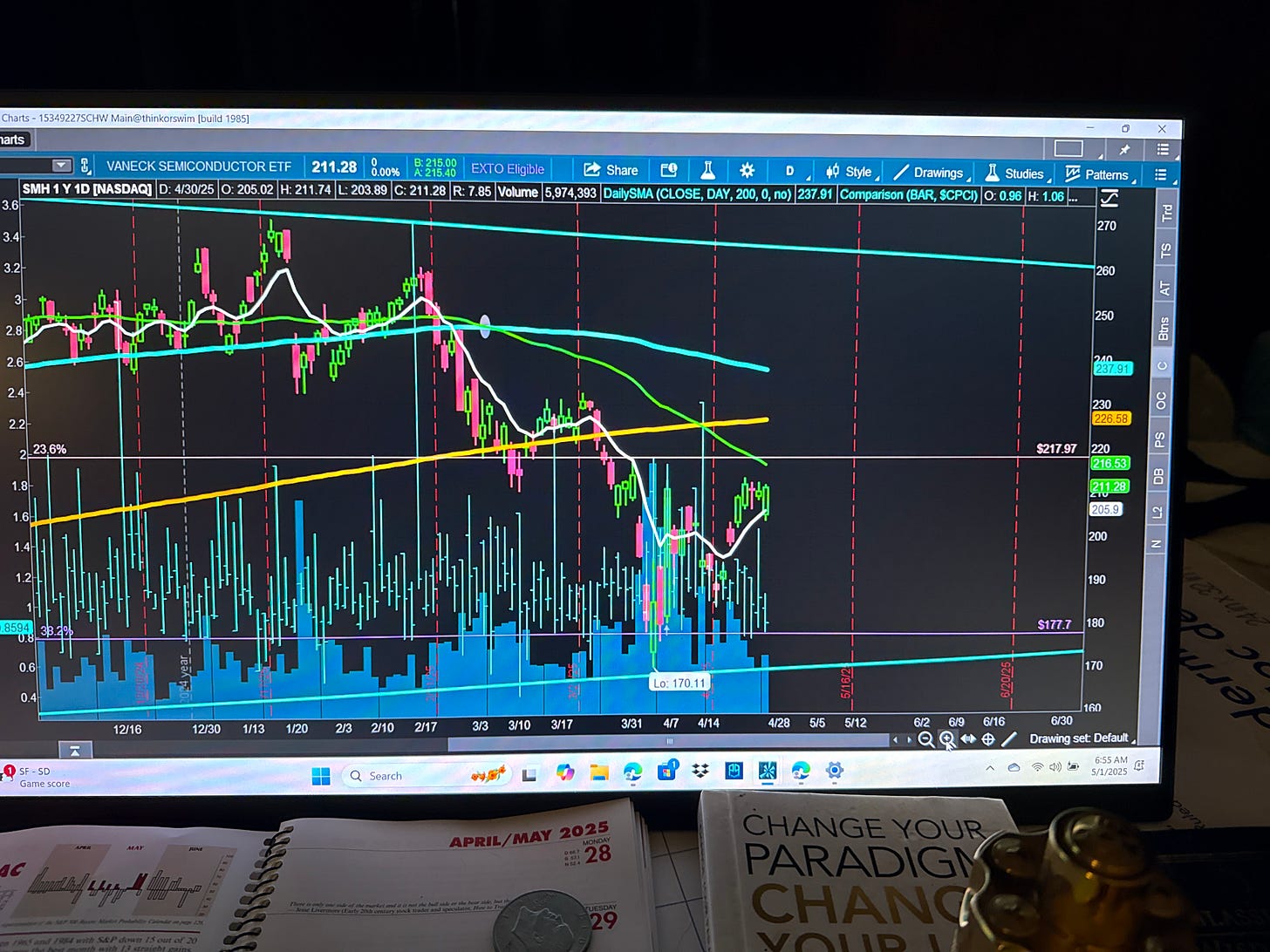Click the $177.7 Fibonacci level label
Viewport: 1270px width, 952px height.
point(1055,624)
